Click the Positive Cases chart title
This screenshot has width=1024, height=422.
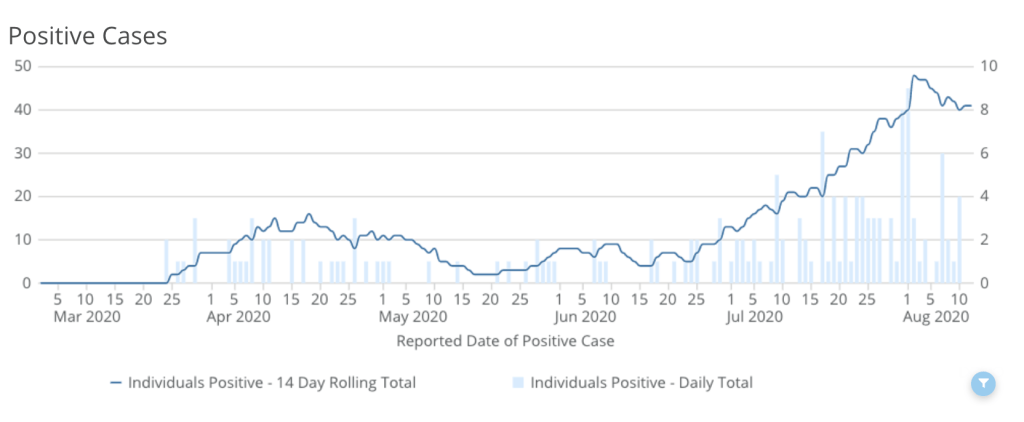(87, 36)
